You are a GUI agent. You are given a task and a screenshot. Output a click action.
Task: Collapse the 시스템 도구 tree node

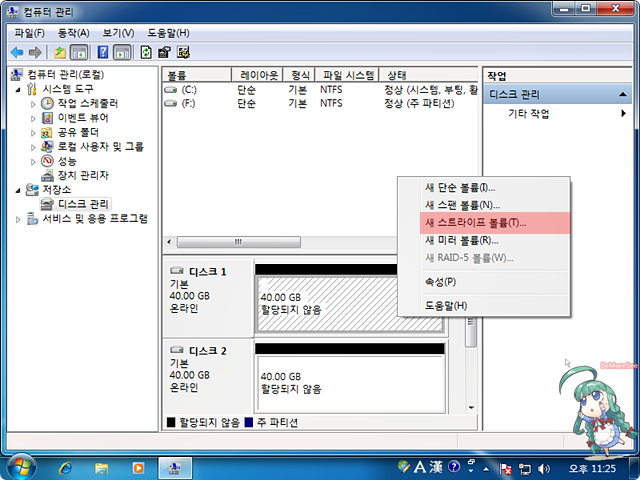pyautogui.click(x=19, y=89)
